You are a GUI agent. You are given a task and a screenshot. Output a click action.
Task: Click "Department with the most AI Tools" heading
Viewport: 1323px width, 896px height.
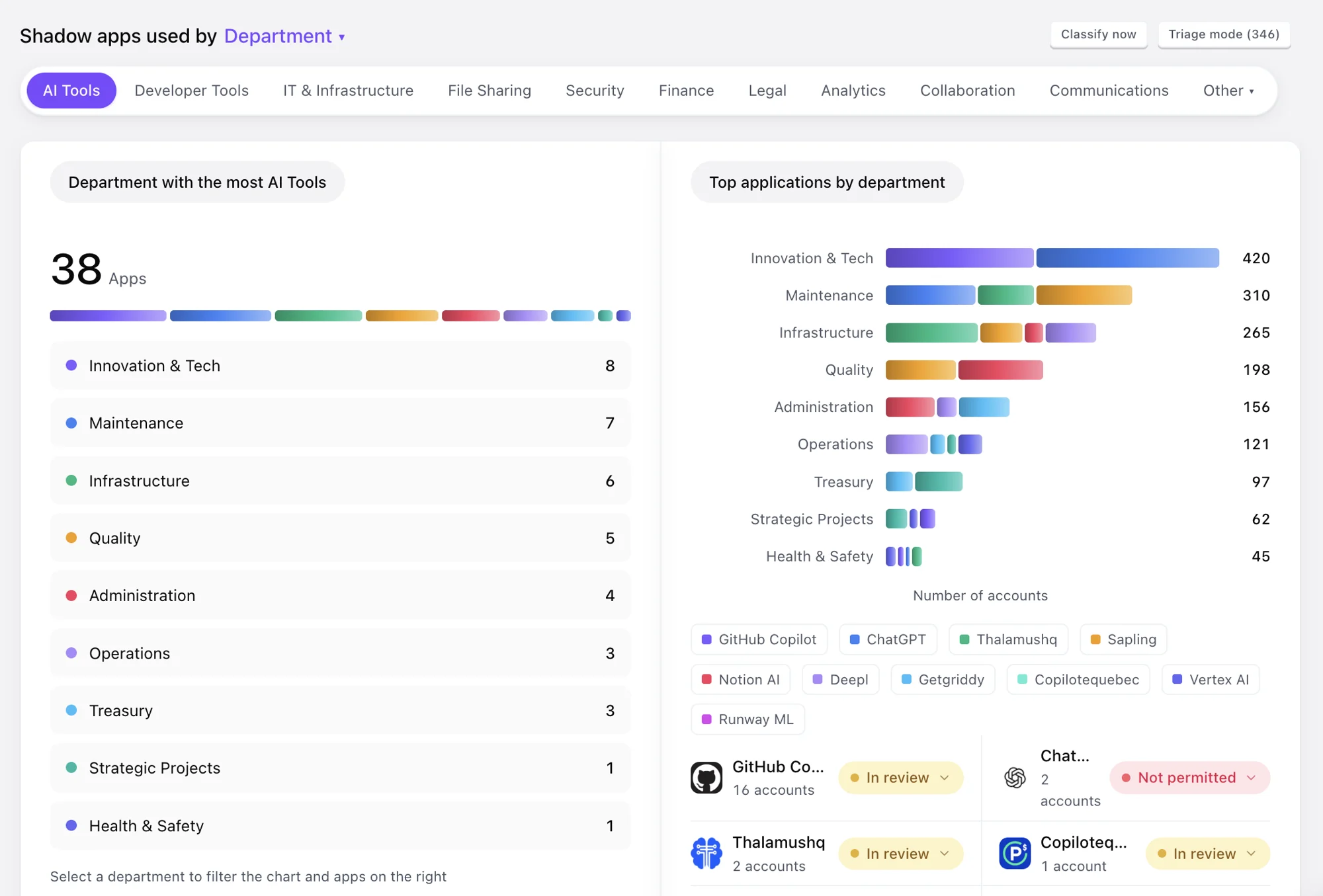[x=197, y=183]
